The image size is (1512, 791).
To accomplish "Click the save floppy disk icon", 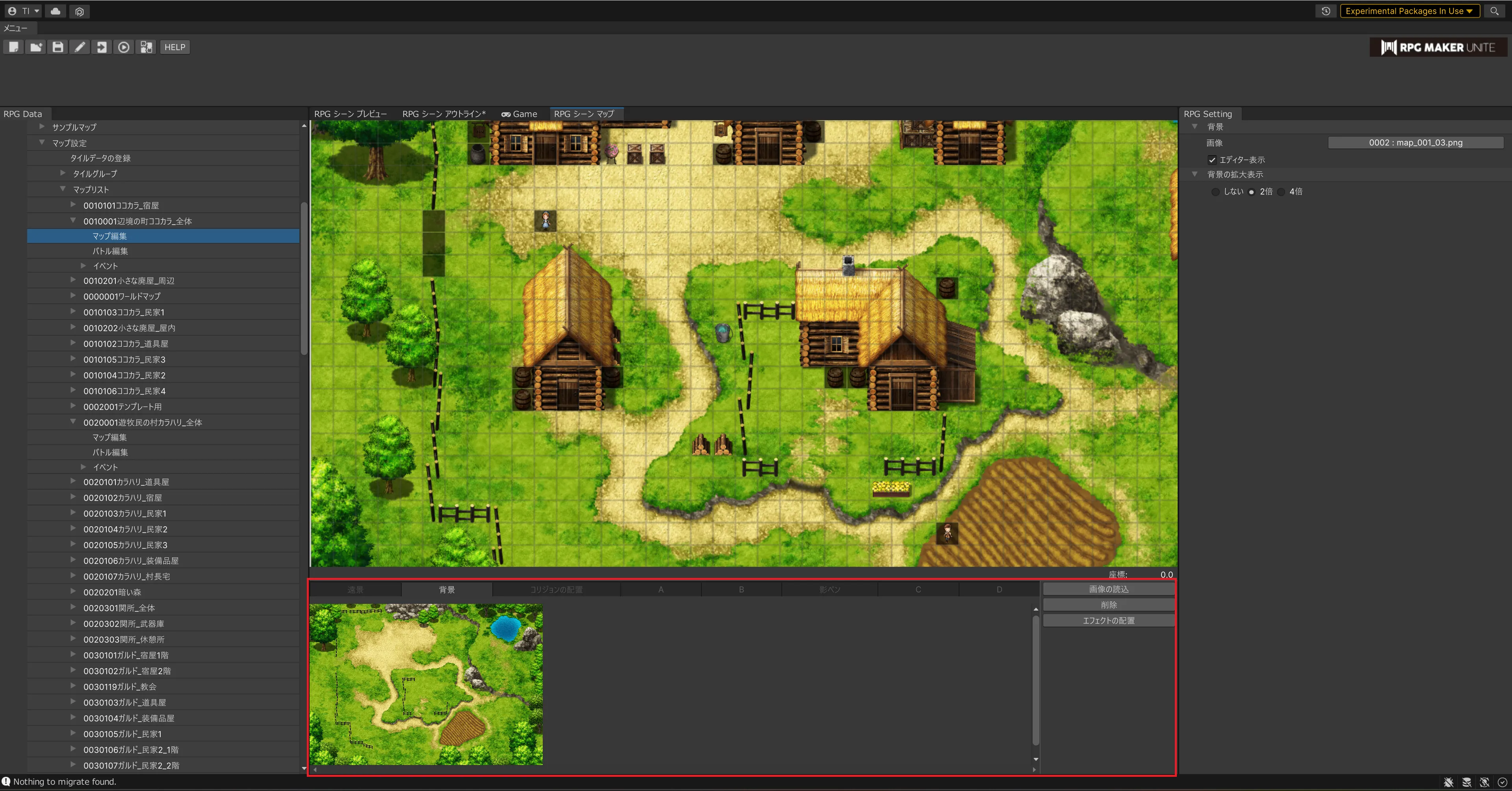I will click(58, 47).
